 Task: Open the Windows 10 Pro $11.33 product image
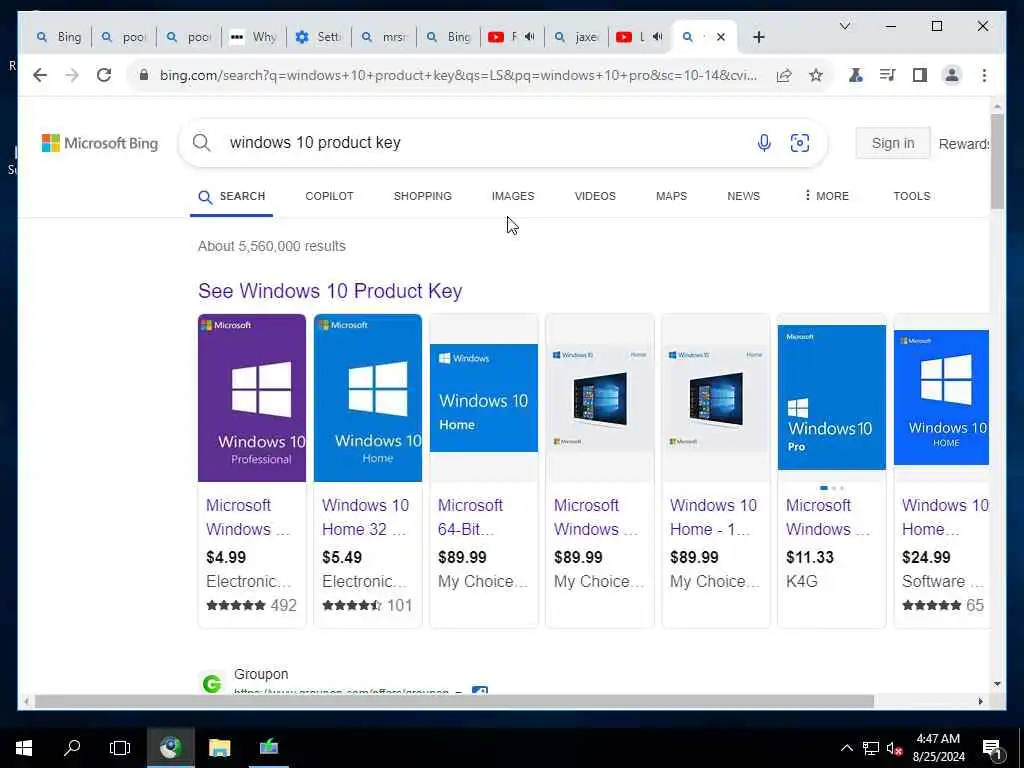[x=831, y=397]
